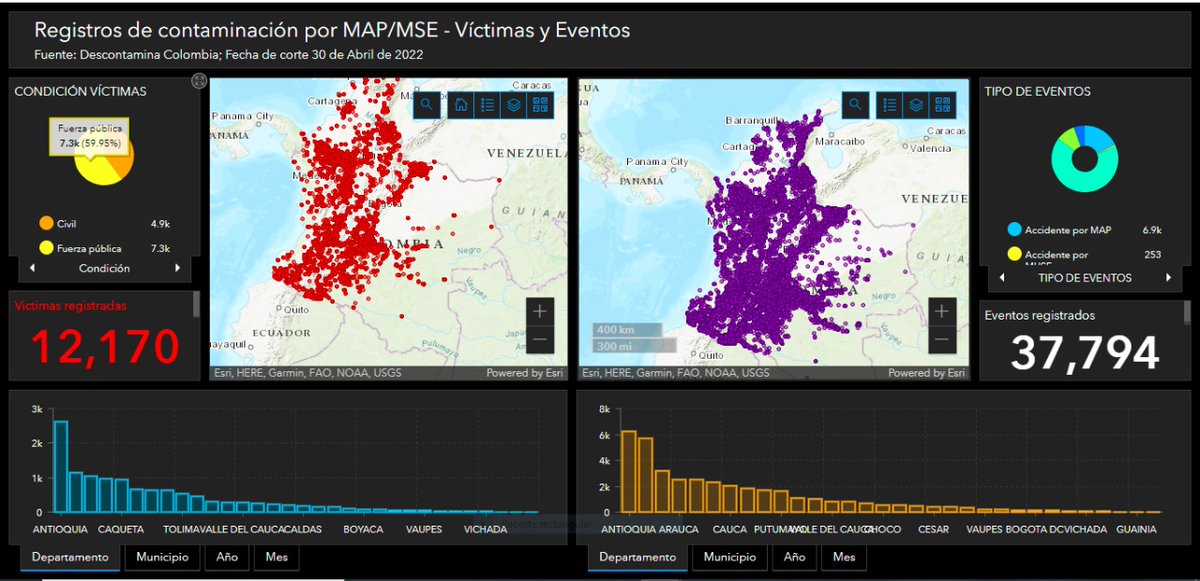
Task: Click the 'Powered by Esri' link on victims map
Action: (523, 373)
